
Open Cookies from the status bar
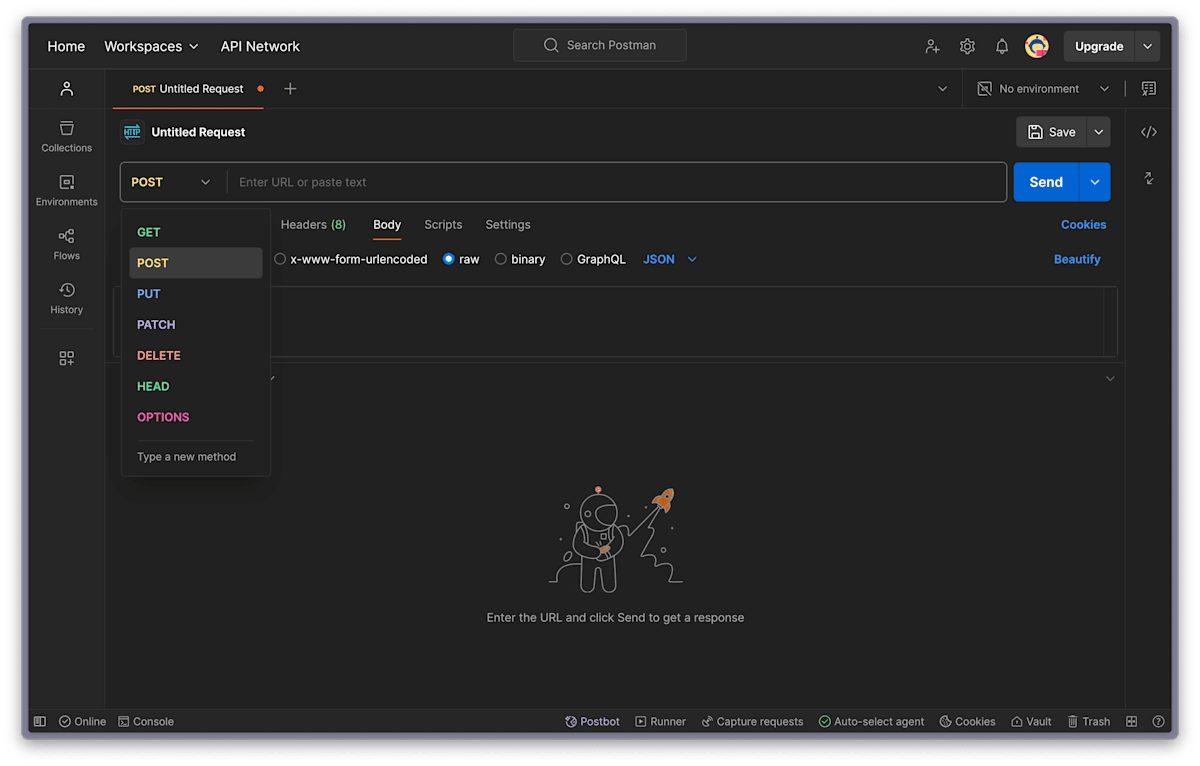[967, 721]
